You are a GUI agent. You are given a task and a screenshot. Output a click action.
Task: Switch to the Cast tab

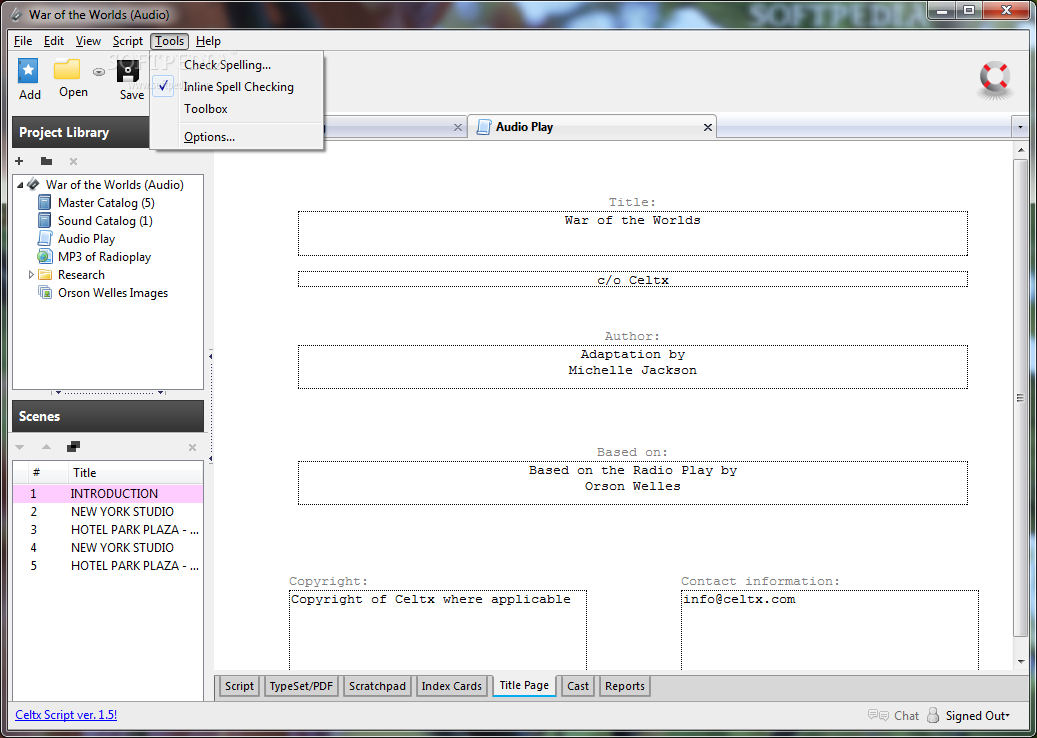pos(578,686)
